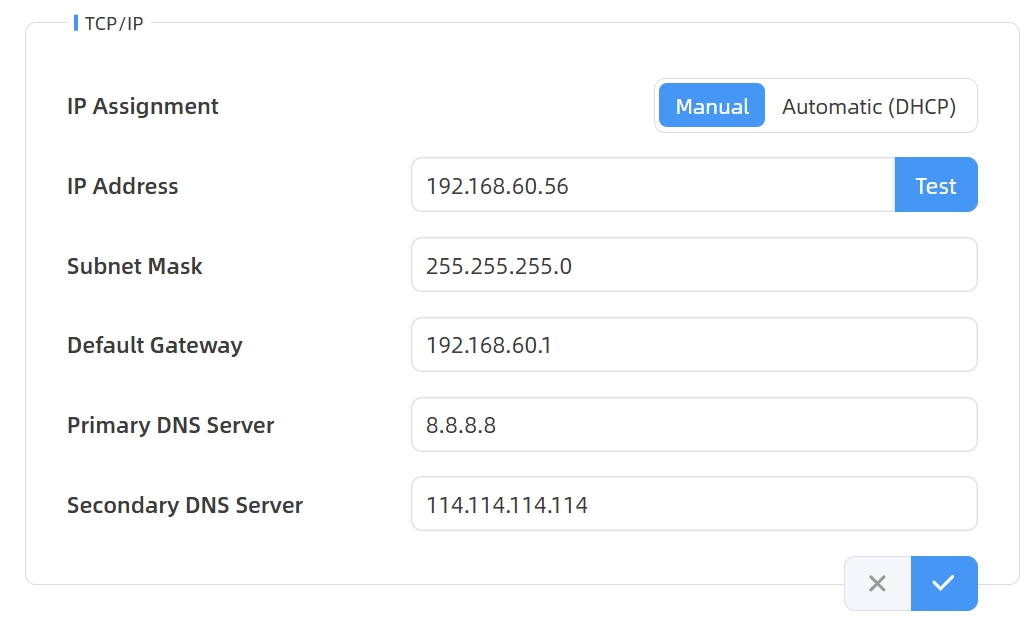Viewport: 1032px width, 619px height.
Task: Click the TCP/IP section title
Action: point(113,23)
